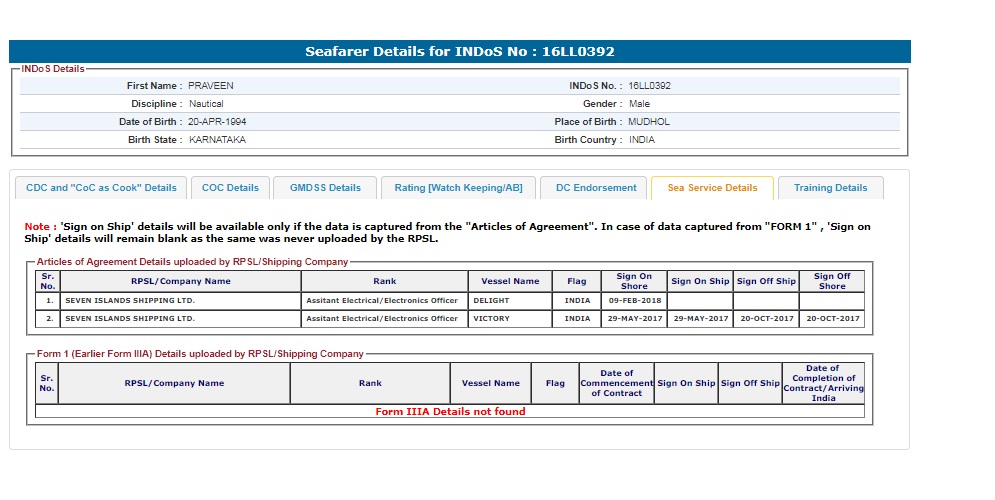Click the "Form IIIA Details not found" message
Screen dimensions: 995x500
(x=450, y=411)
